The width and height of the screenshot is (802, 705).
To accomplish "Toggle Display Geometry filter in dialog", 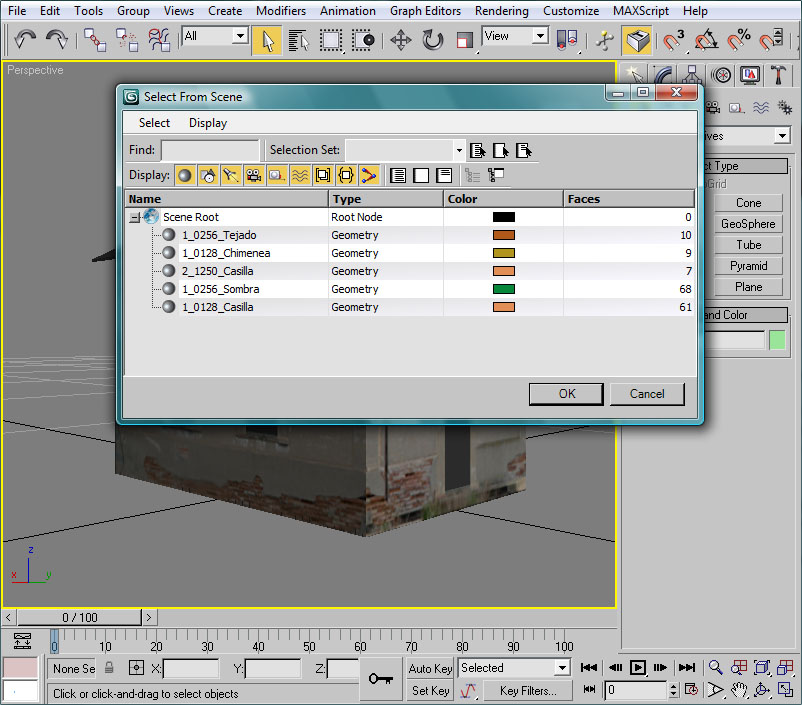I will (x=185, y=175).
